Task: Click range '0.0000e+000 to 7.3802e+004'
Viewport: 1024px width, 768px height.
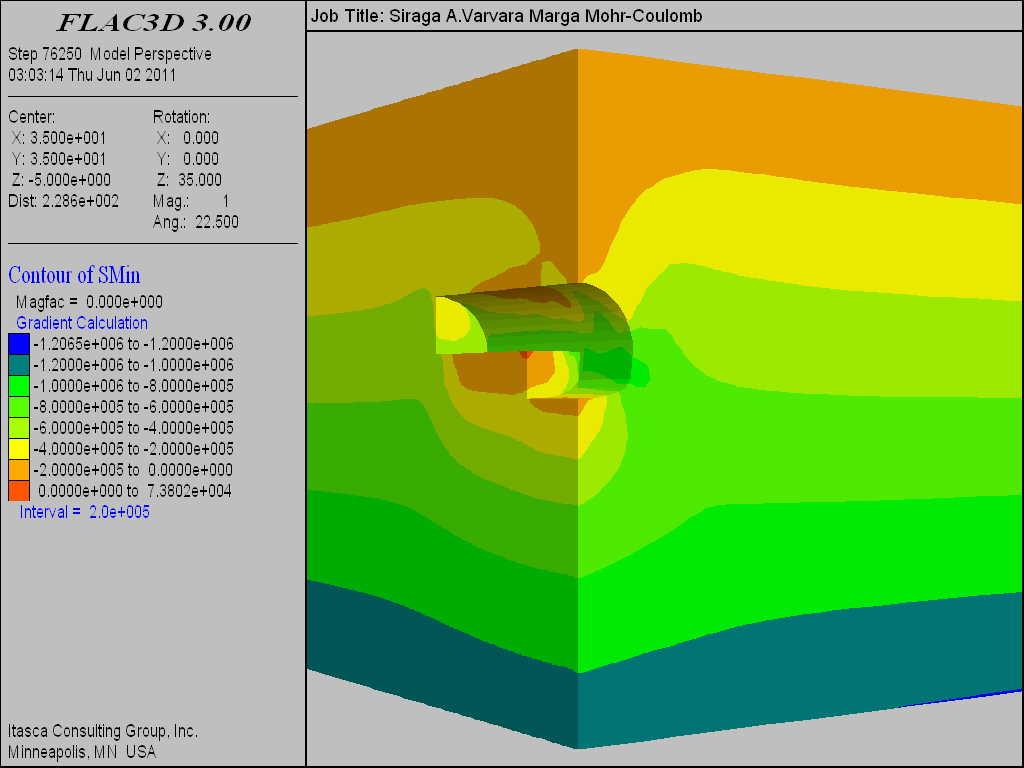Action: point(135,490)
